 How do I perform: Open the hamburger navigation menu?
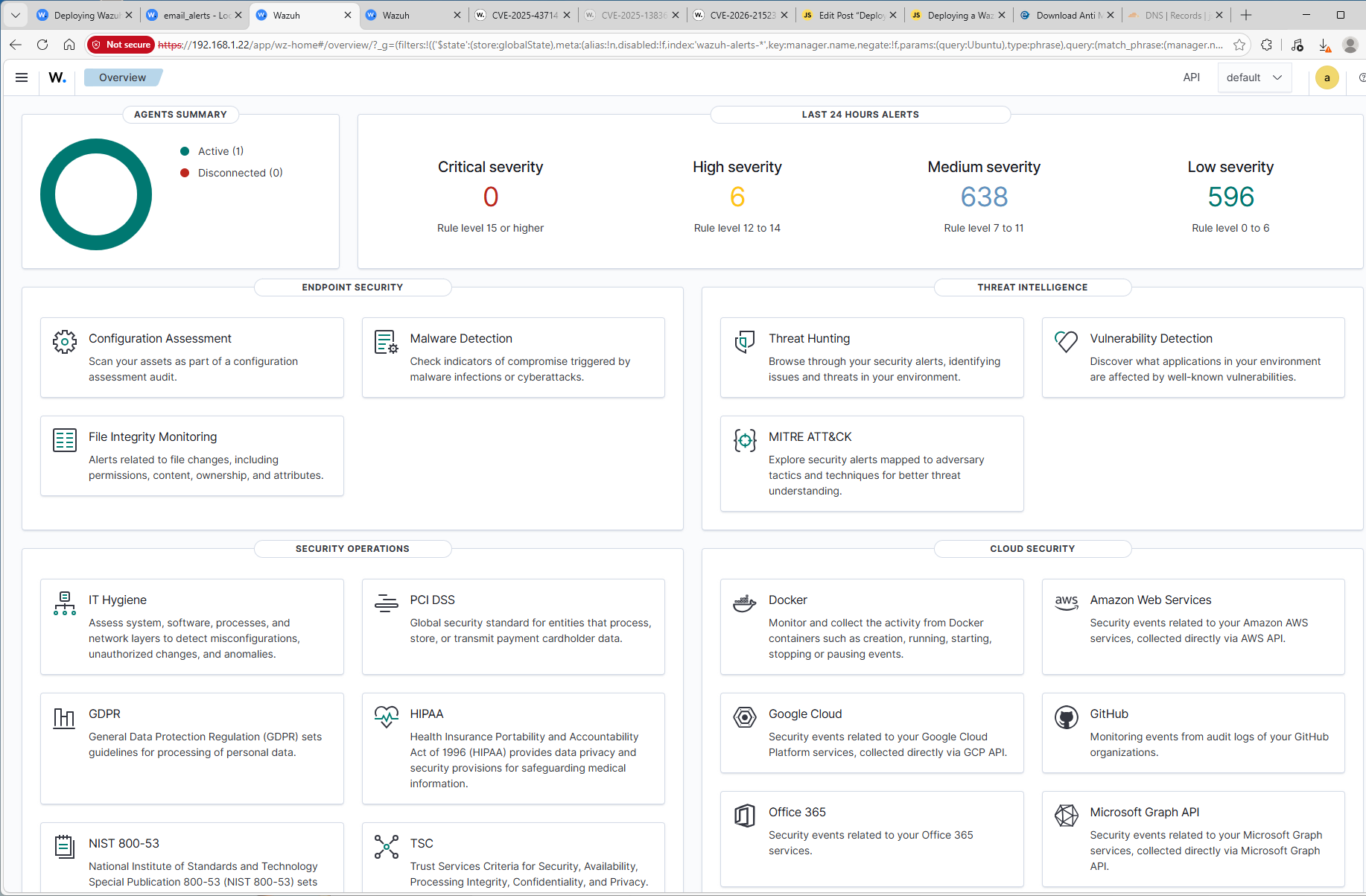click(22, 77)
